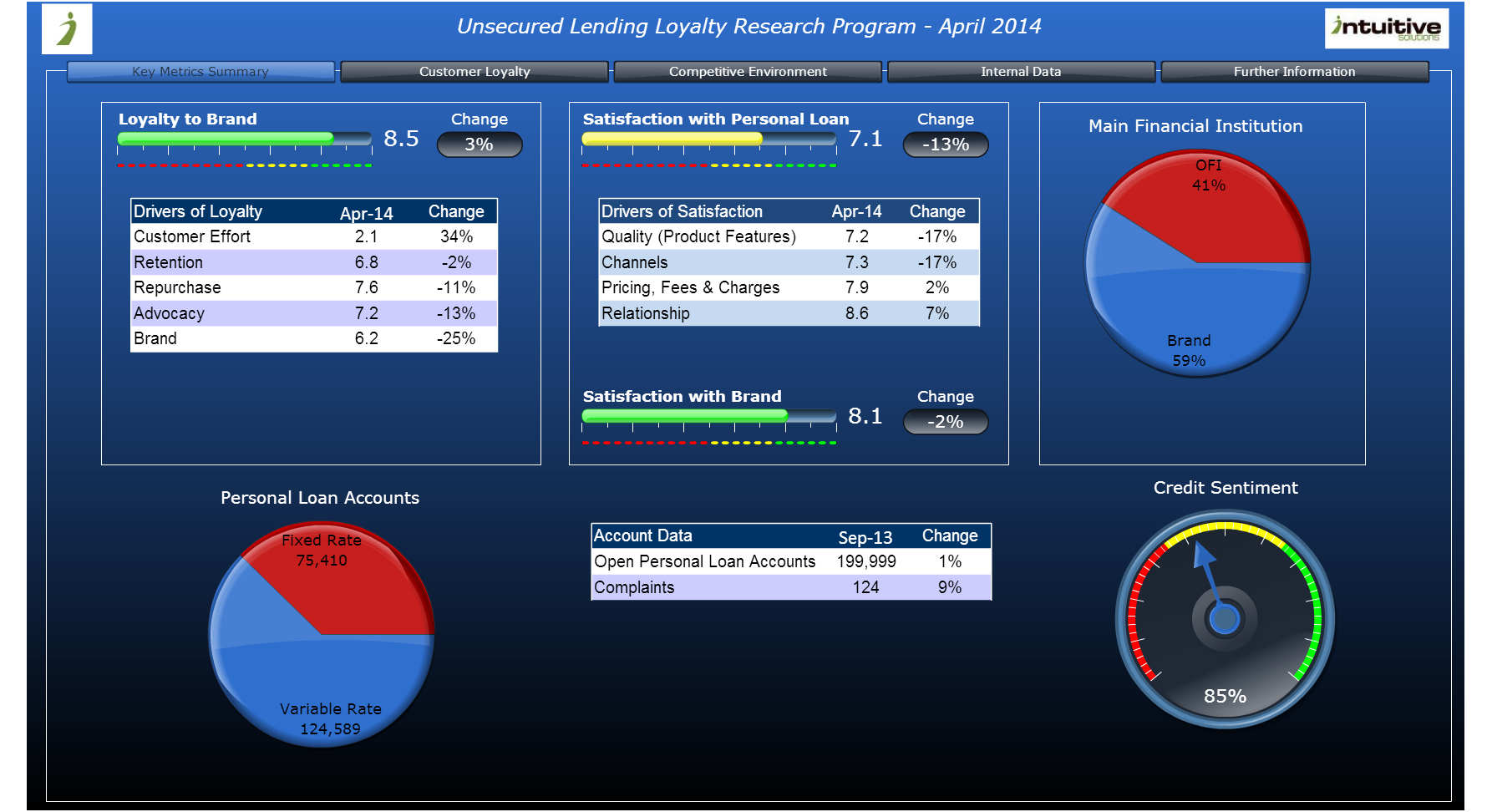Go to the Further Information tab
Image resolution: width=1492 pixels, height=812 pixels.
(x=1294, y=72)
